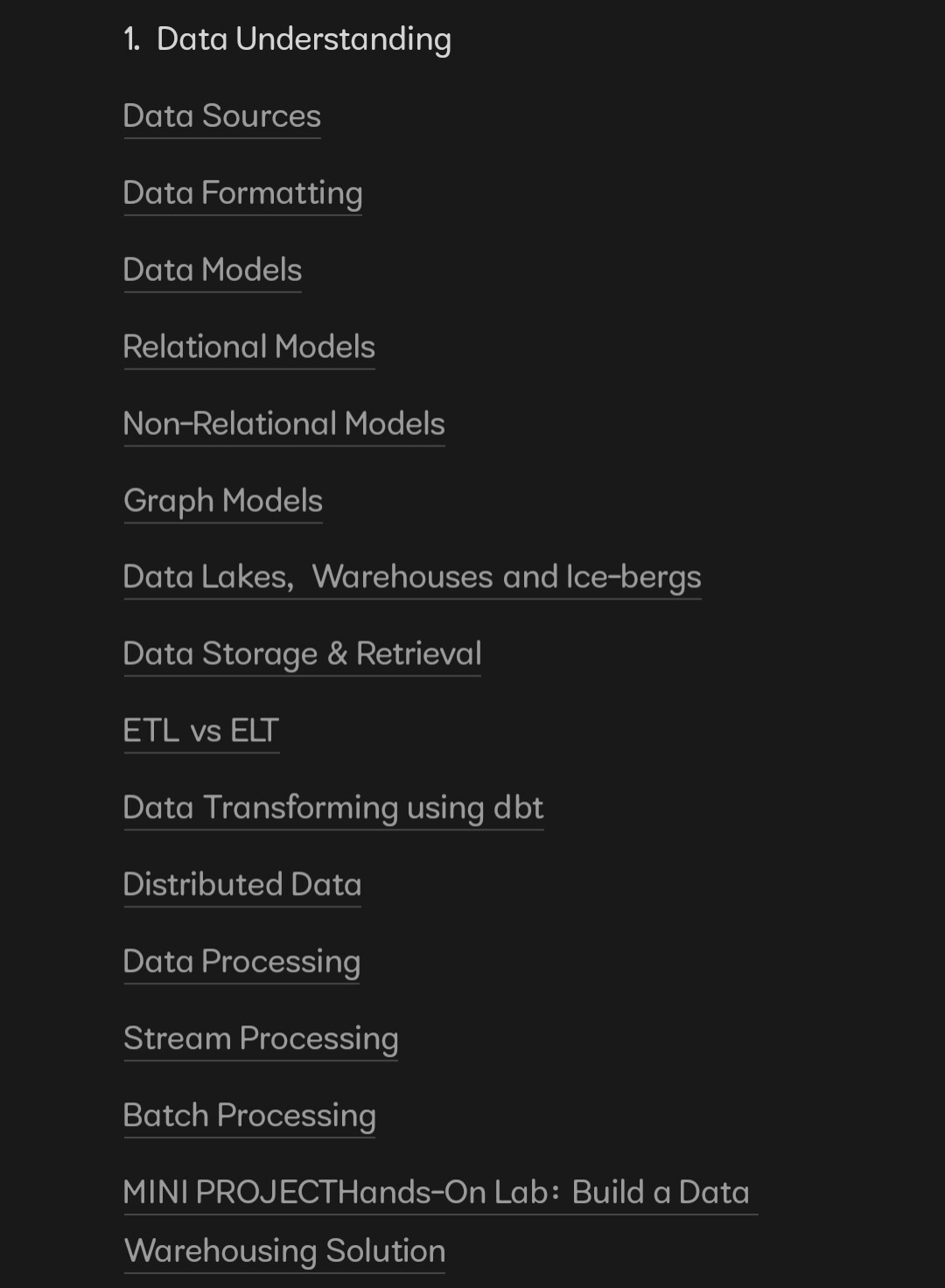Screen dimensions: 945x1288
Task: Click the Data Understanding section heading
Action: tap(303, 39)
